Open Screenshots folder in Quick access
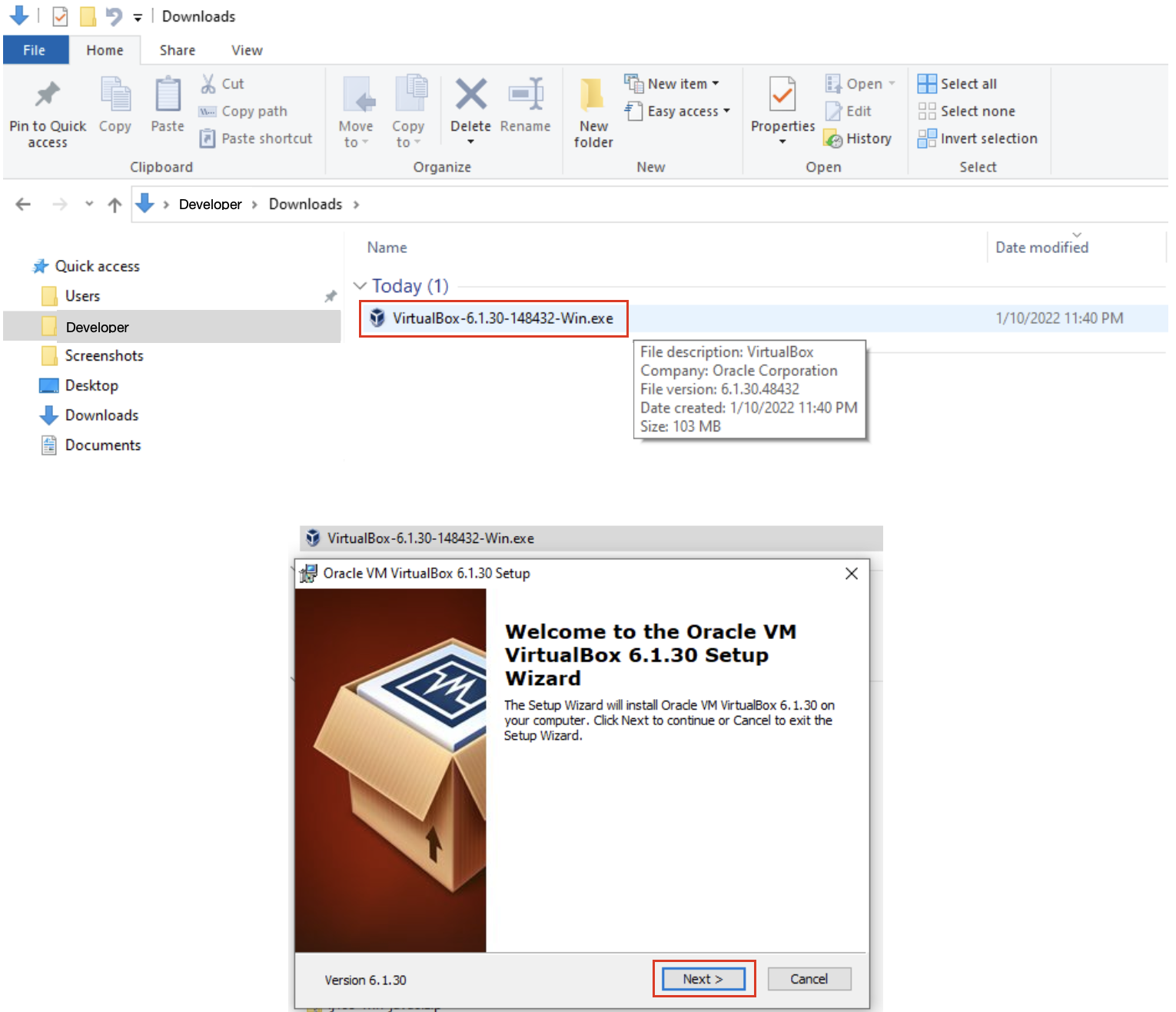1176x1012 pixels. pos(104,356)
